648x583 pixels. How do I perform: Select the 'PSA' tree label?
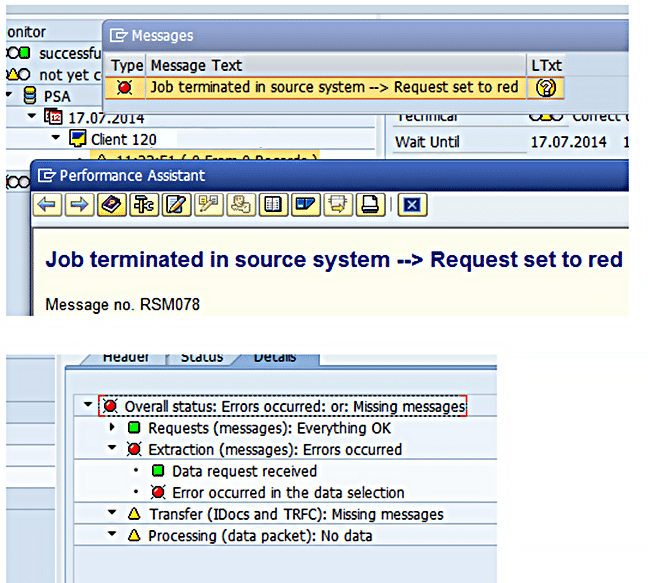pos(57,96)
